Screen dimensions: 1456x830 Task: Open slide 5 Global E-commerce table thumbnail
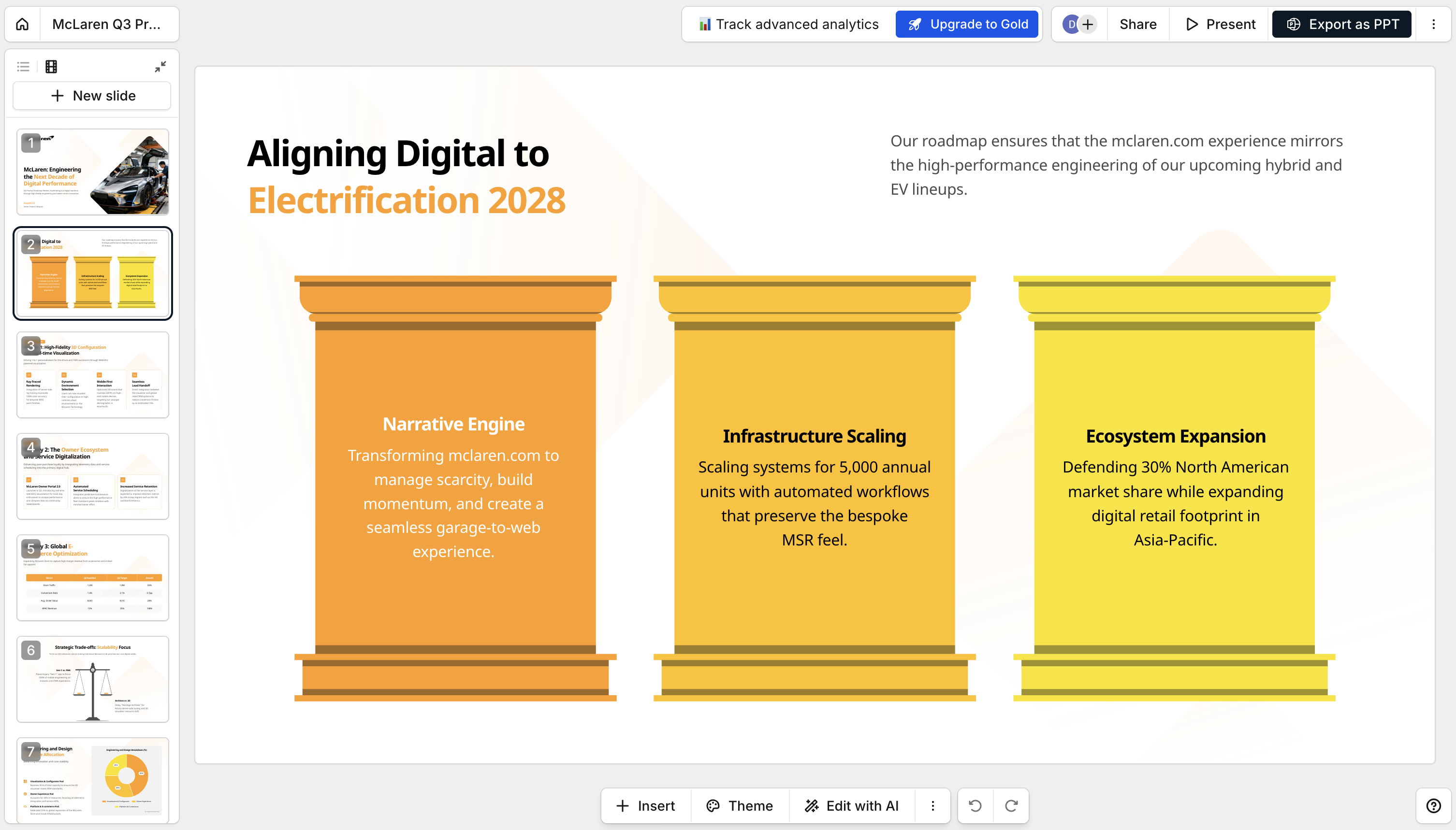92,577
